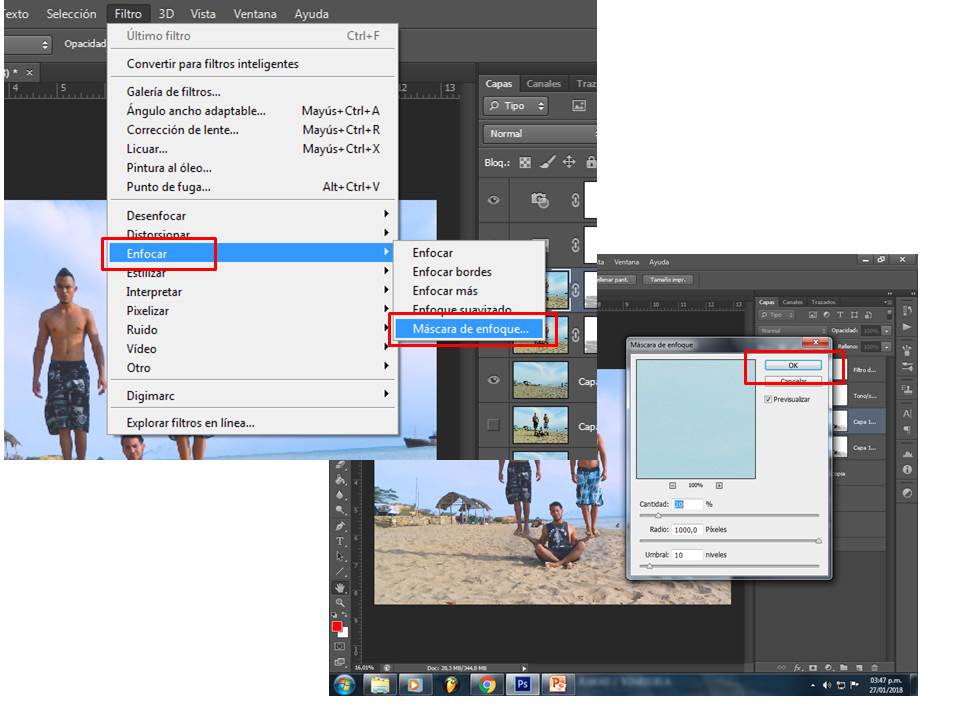Screen dimensions: 960x720
Task: Click the Radio slider handle
Action: tap(818, 541)
